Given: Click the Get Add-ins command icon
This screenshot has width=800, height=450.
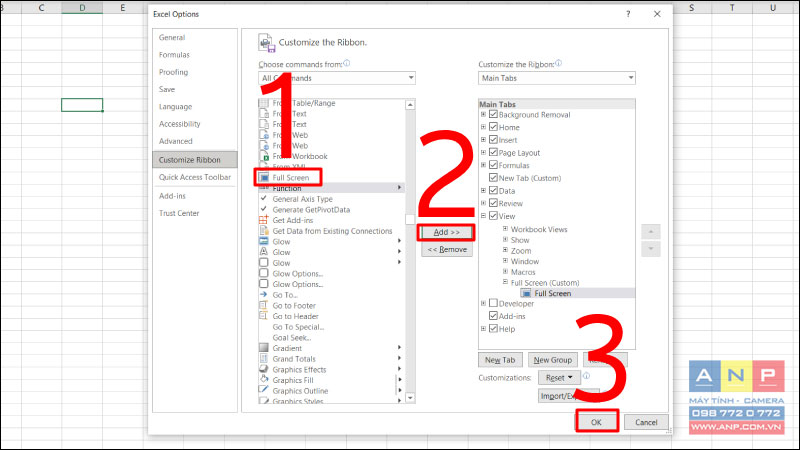Looking at the screenshot, I should 263,220.
